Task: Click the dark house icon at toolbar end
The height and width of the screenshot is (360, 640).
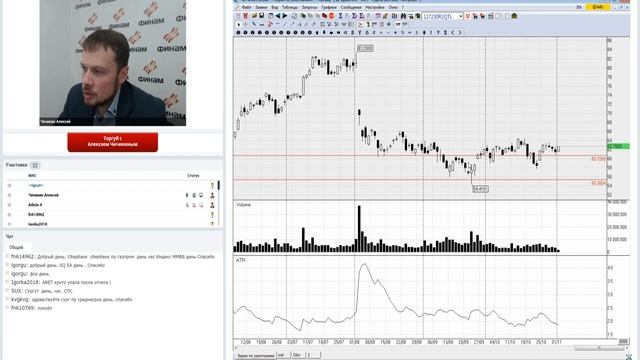Action: pyautogui.click(x=514, y=16)
